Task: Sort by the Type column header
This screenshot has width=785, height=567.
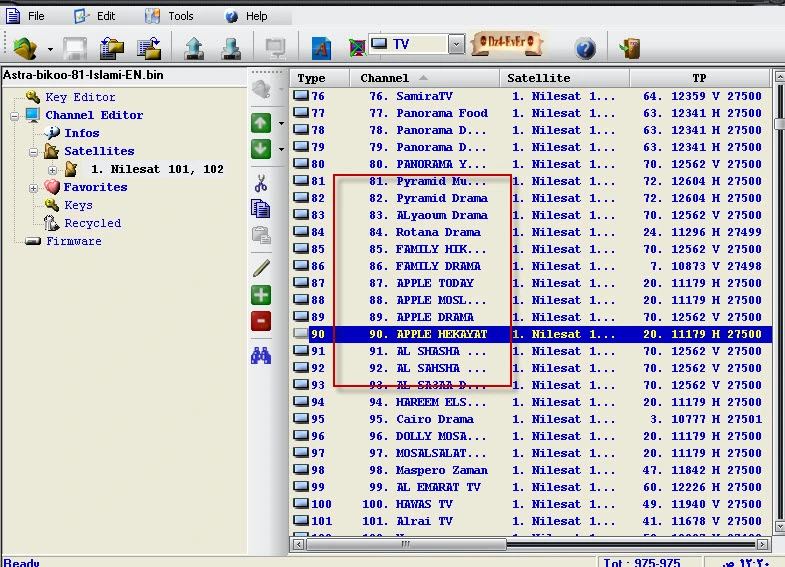Action: click(x=319, y=79)
